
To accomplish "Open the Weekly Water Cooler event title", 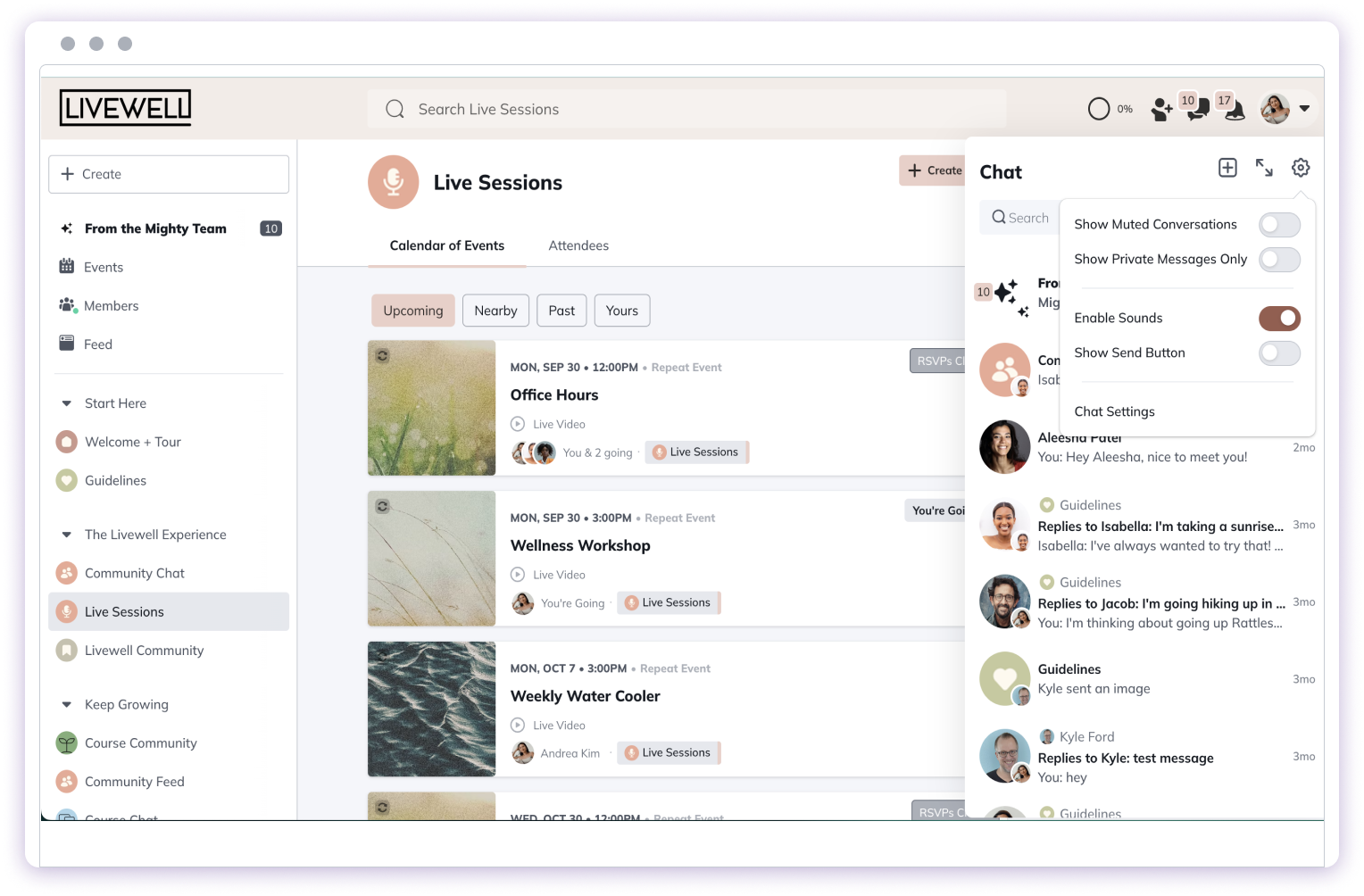I will tap(585, 696).
